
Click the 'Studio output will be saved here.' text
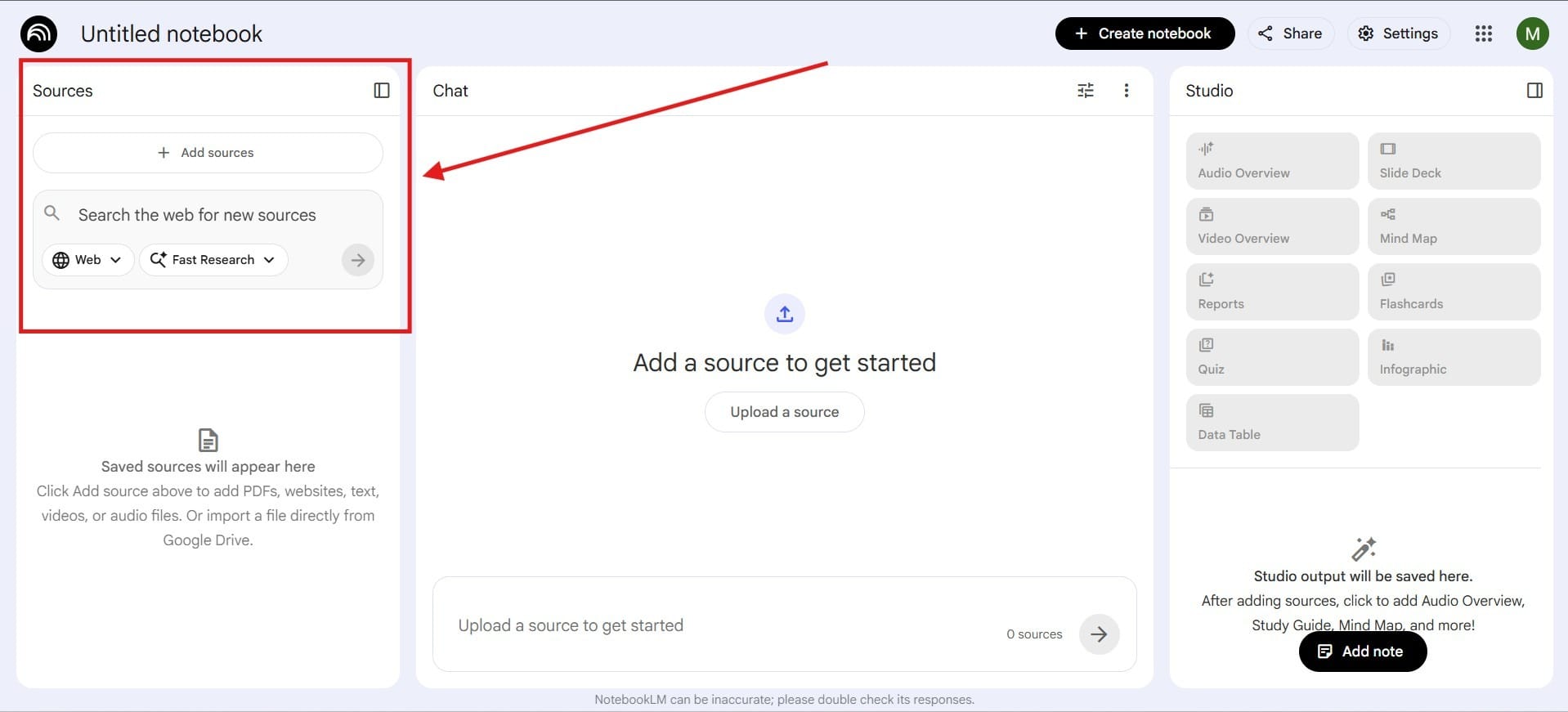tap(1363, 576)
